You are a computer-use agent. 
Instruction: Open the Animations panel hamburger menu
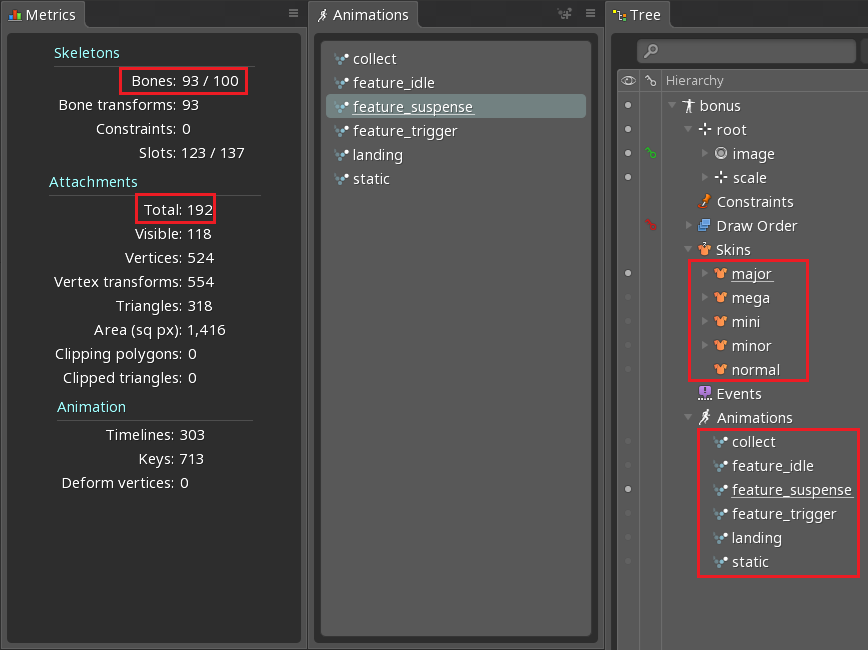click(x=590, y=14)
